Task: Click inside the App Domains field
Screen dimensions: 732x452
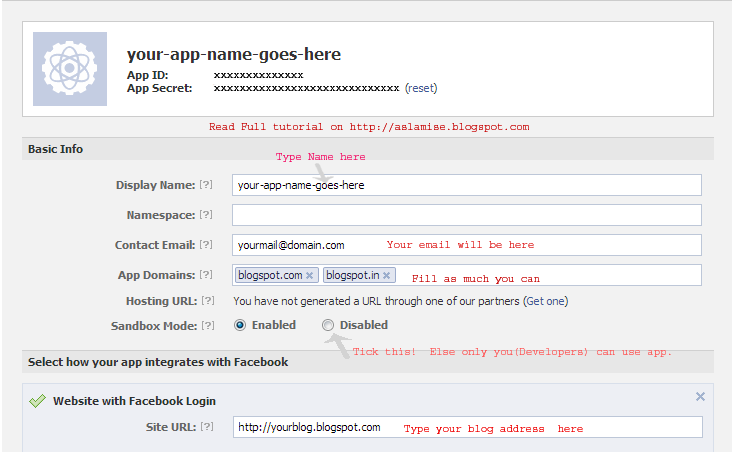Action: pos(467,275)
